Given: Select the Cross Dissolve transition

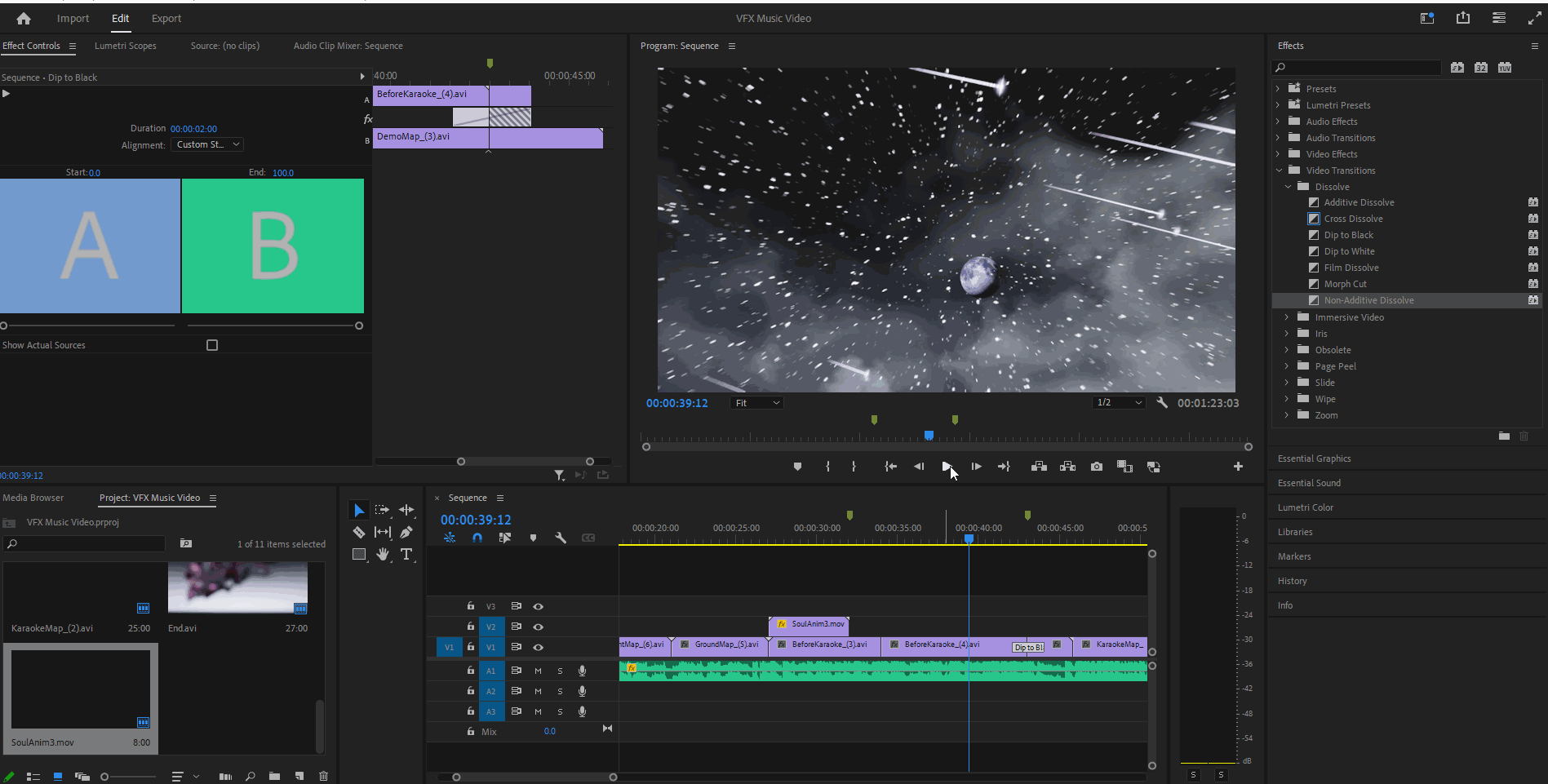Looking at the screenshot, I should click(x=1353, y=219).
